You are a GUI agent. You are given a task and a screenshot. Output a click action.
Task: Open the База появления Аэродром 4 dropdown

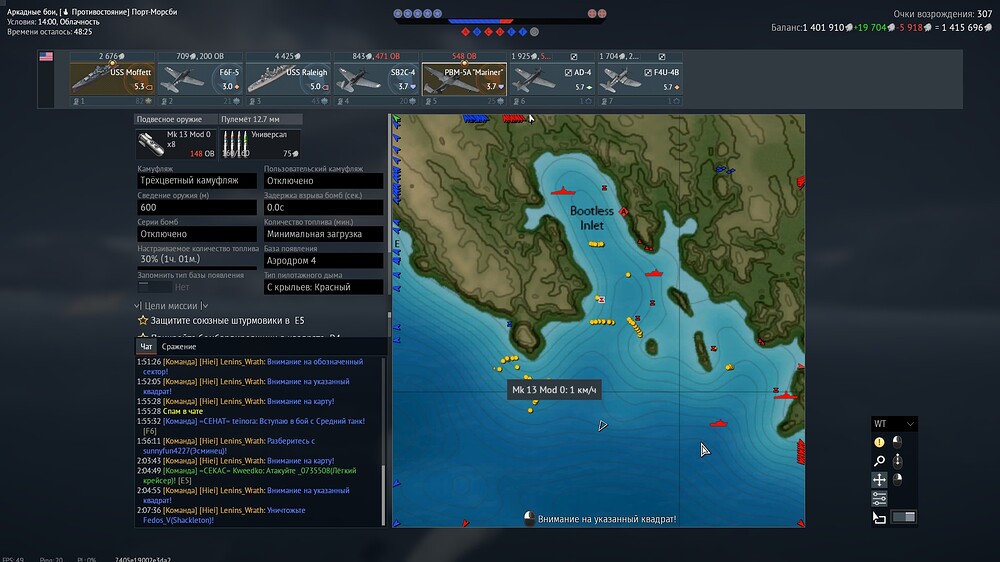[323, 260]
